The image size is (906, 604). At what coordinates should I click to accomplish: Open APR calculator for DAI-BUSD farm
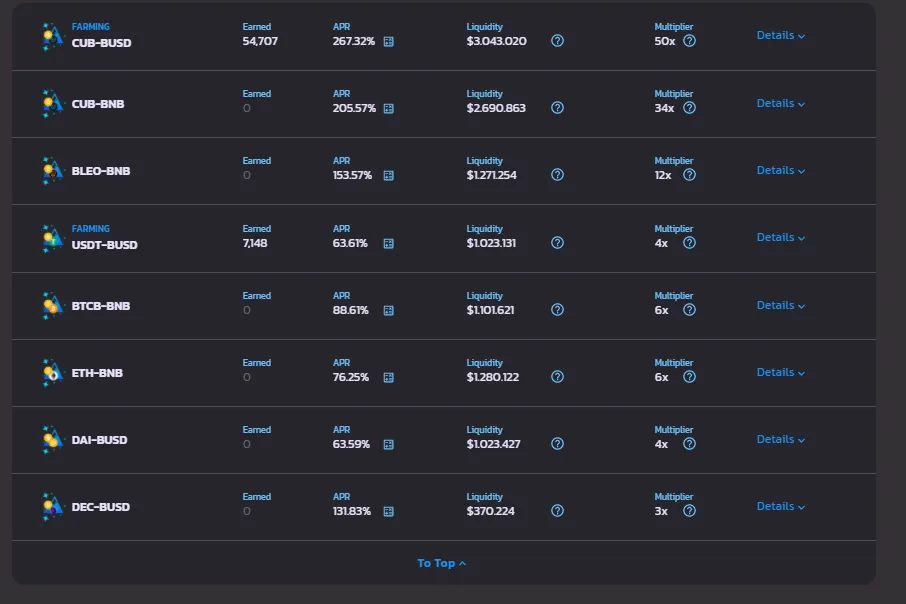point(389,445)
